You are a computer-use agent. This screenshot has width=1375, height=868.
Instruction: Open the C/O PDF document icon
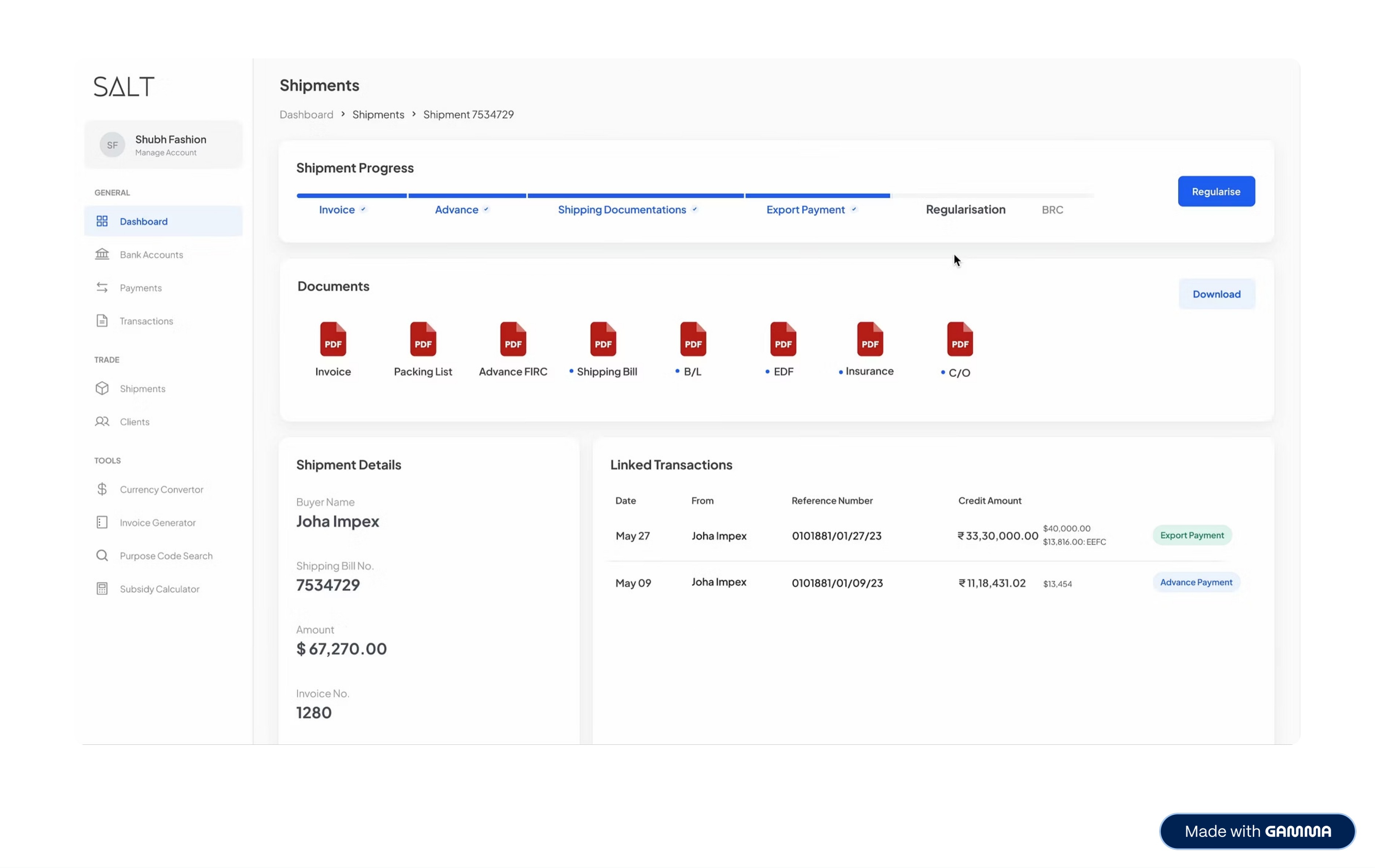959,339
